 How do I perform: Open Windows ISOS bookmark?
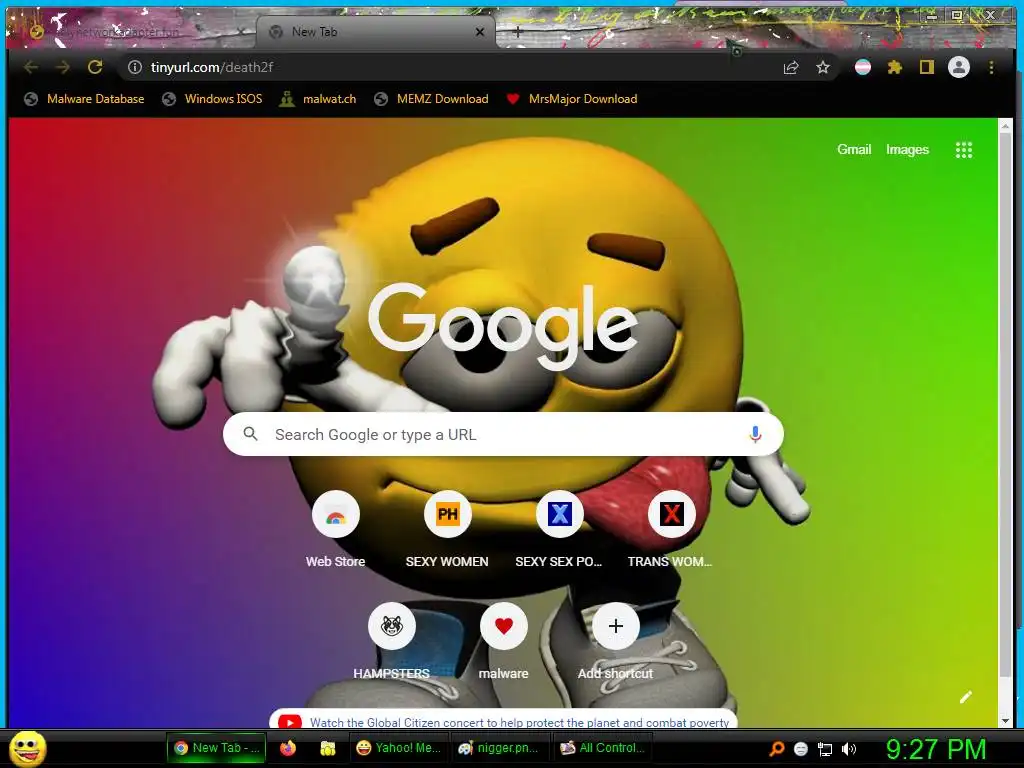click(213, 99)
